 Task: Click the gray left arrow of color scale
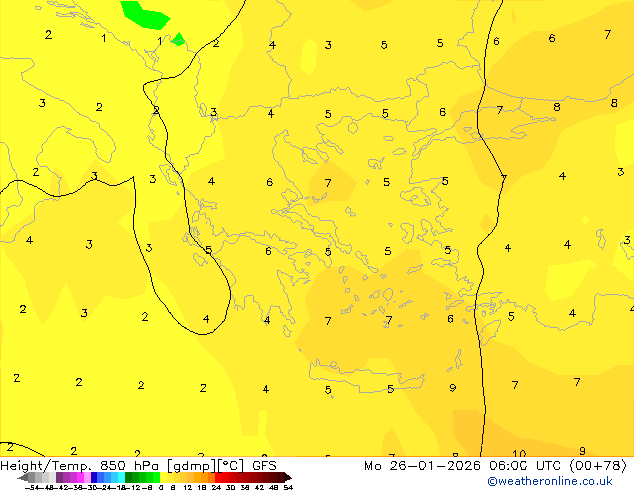(23, 477)
